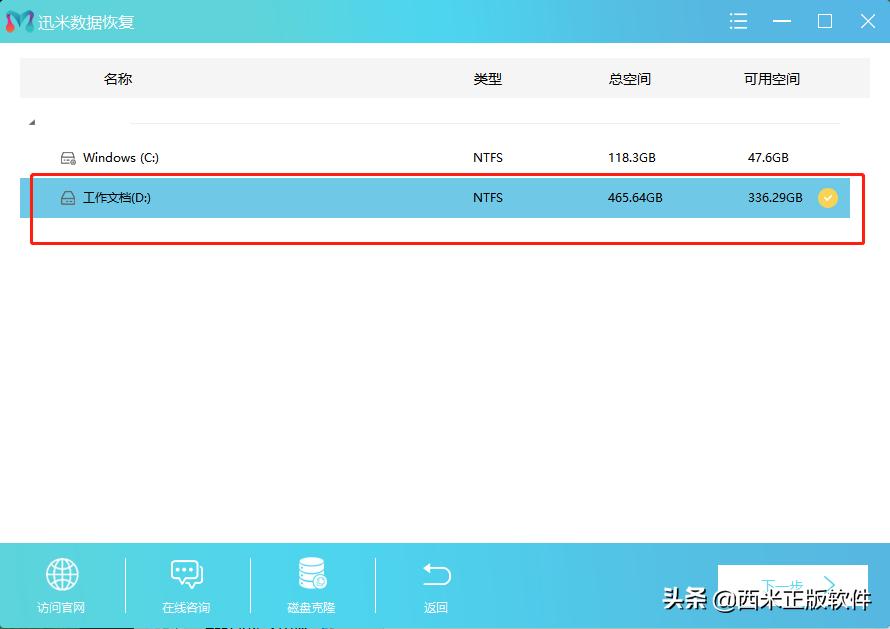Click the 返回 return arrow icon

point(436,573)
